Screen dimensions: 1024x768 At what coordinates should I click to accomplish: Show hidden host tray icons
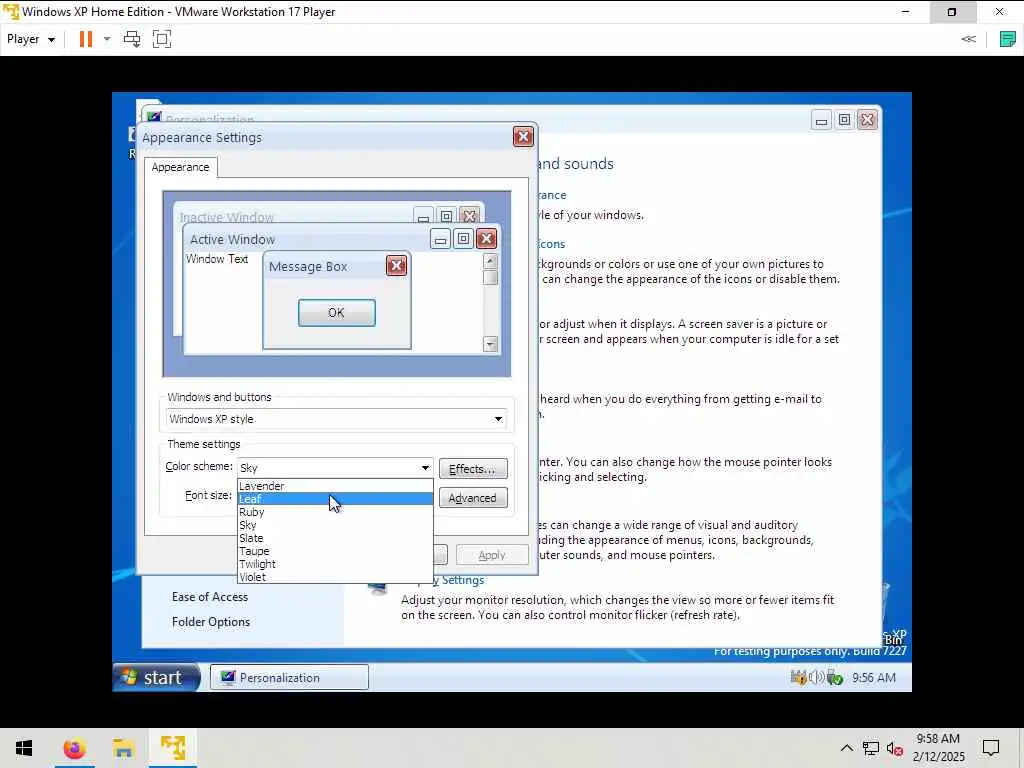click(x=846, y=748)
